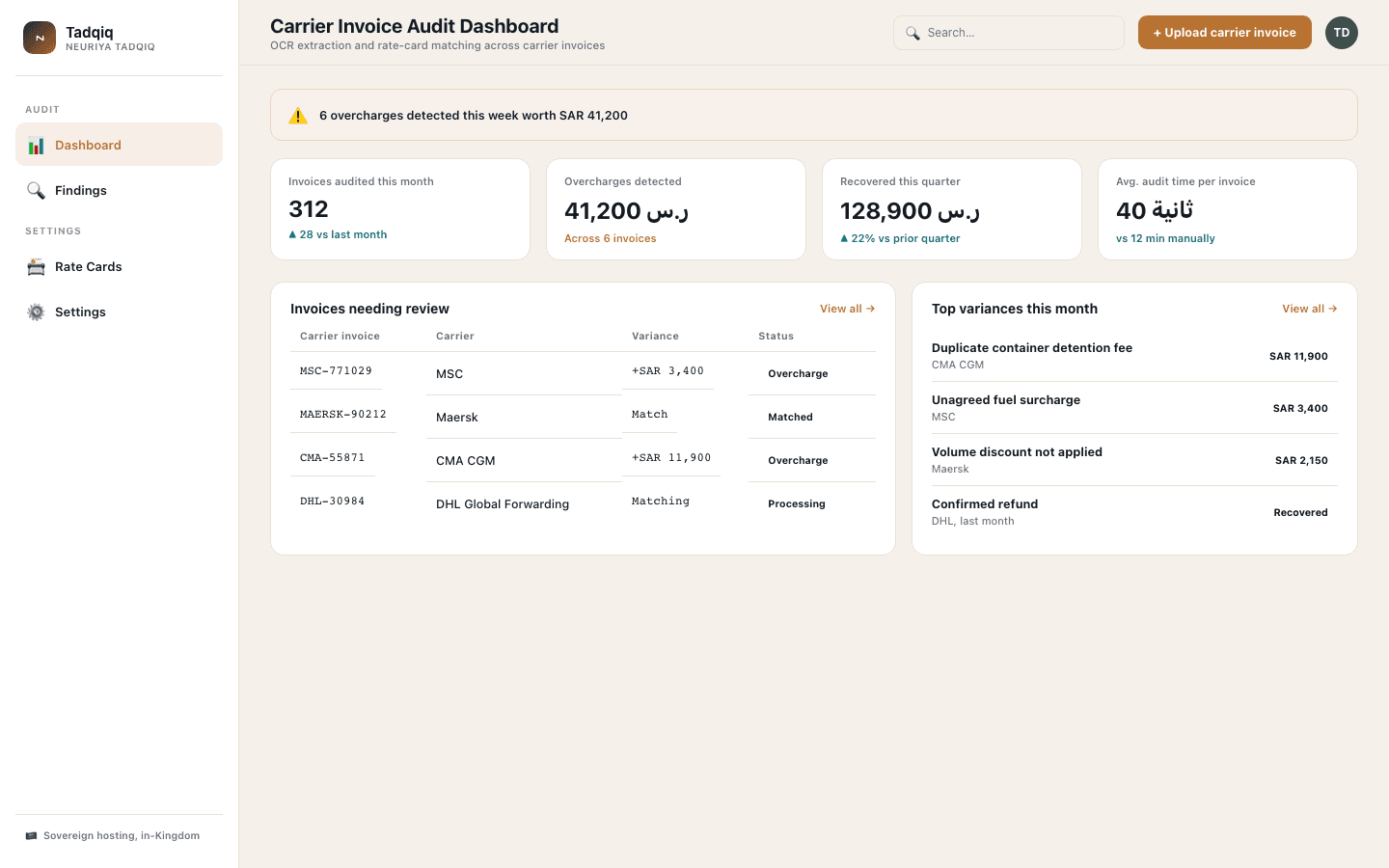This screenshot has height=868, width=1389.
Task: Click the Status column header
Action: click(776, 336)
